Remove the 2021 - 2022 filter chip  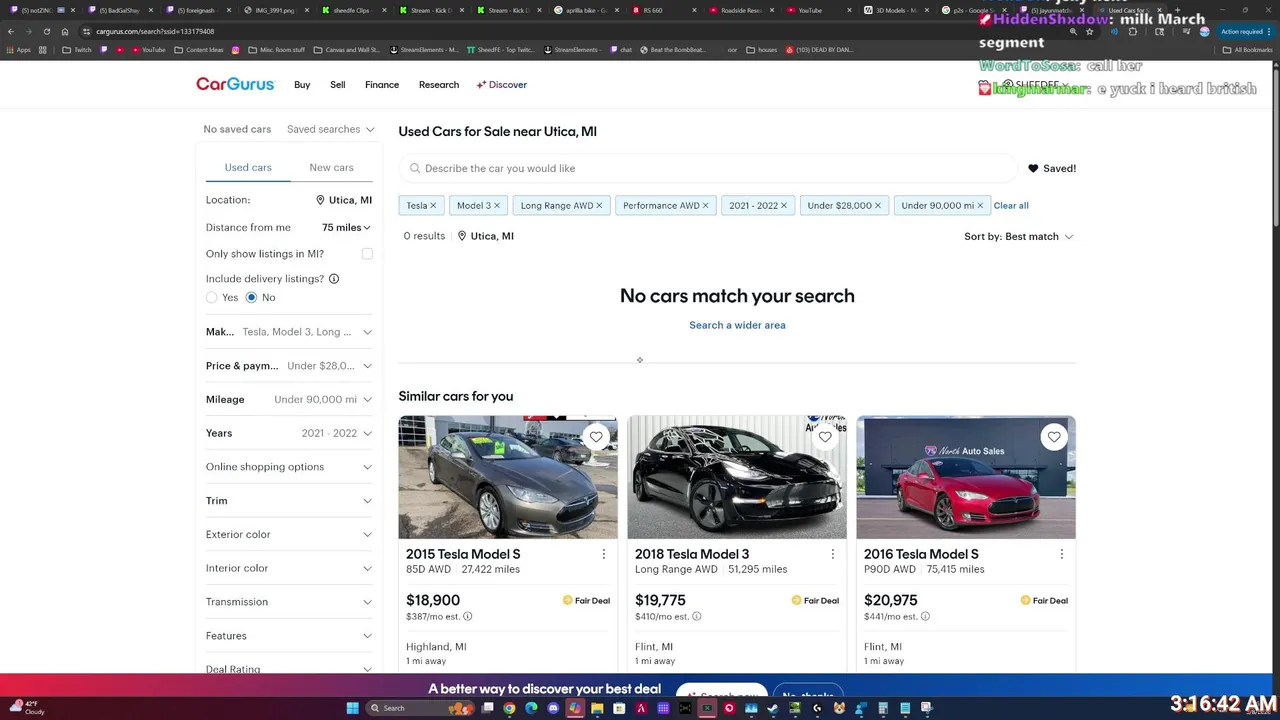pyautogui.click(x=783, y=206)
